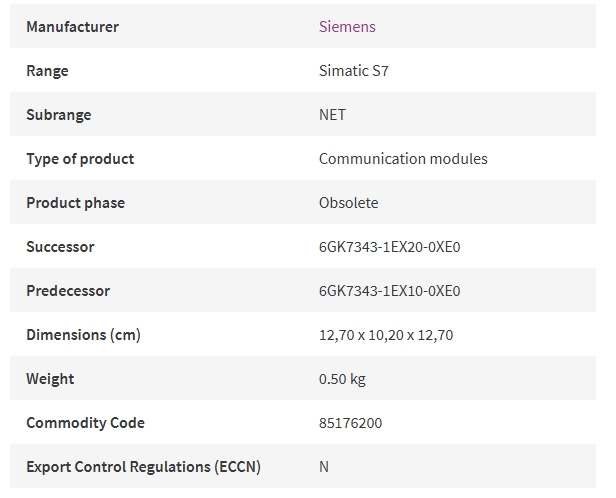This screenshot has height=498, width=616.
Task: Select predecessor part number 6GK7343-1EX10-0XE0
Action: coord(389,291)
